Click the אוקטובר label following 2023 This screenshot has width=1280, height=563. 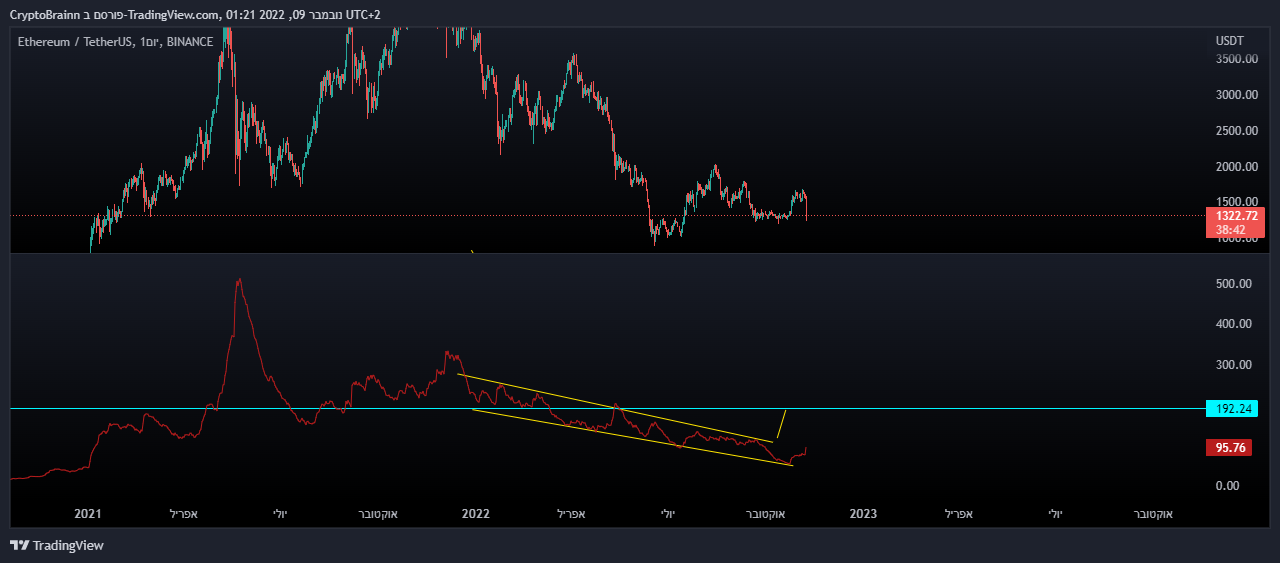[1152, 514]
